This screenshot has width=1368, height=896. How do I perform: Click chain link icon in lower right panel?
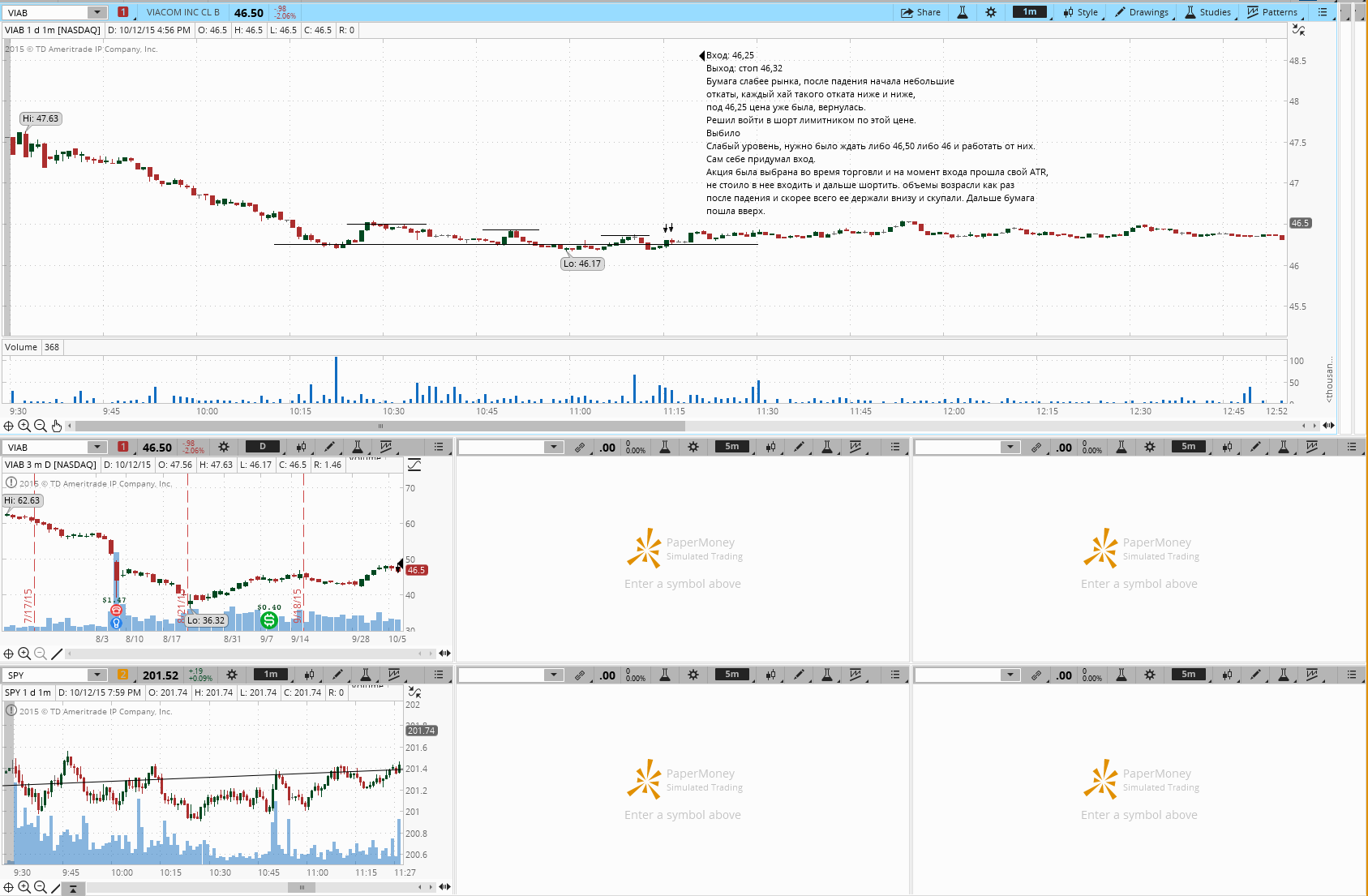point(1036,675)
